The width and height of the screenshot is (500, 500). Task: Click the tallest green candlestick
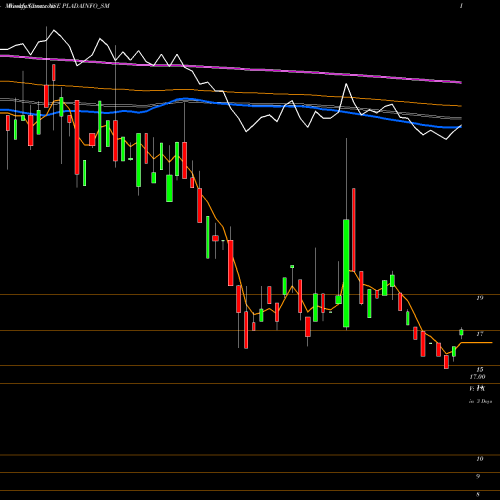(346, 273)
